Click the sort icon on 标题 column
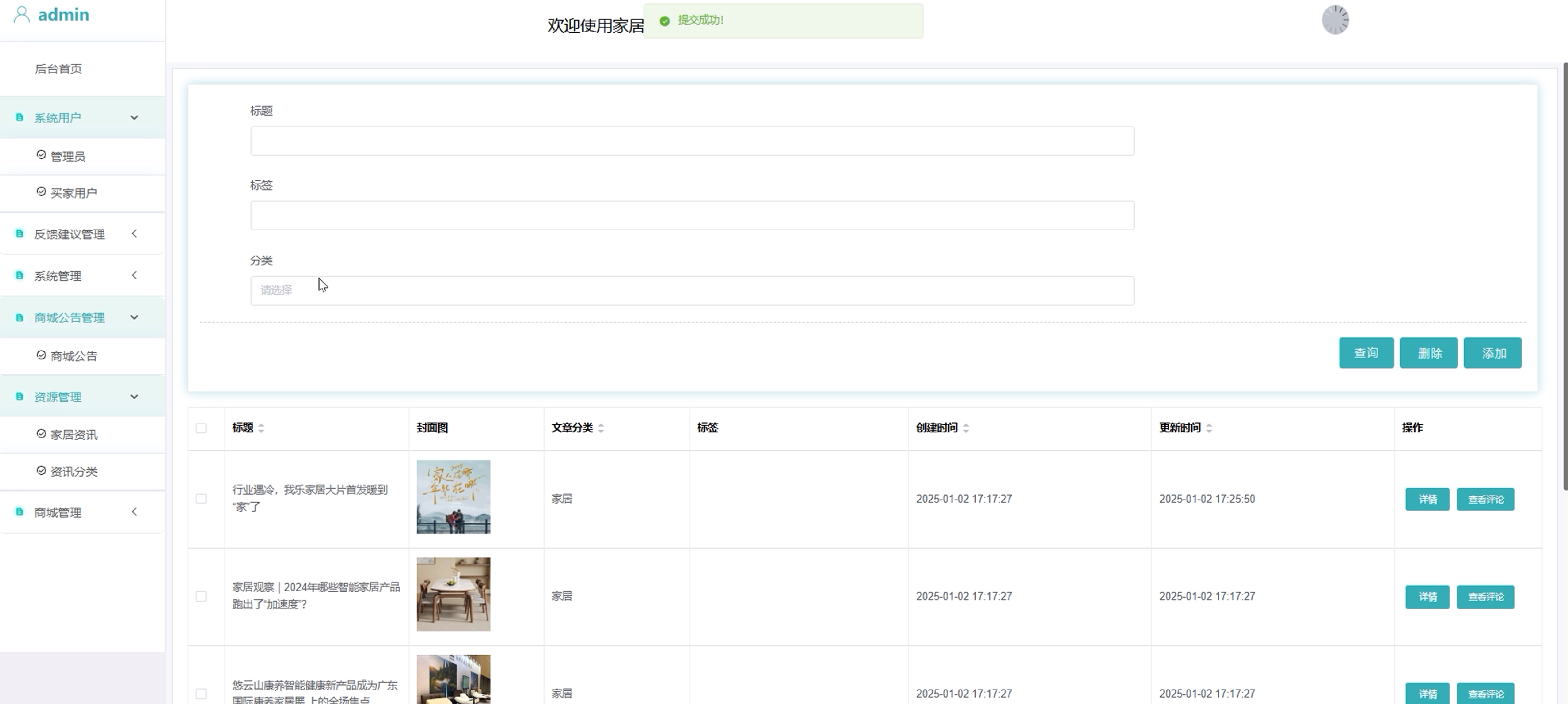The width and height of the screenshot is (1568, 704). tap(261, 428)
